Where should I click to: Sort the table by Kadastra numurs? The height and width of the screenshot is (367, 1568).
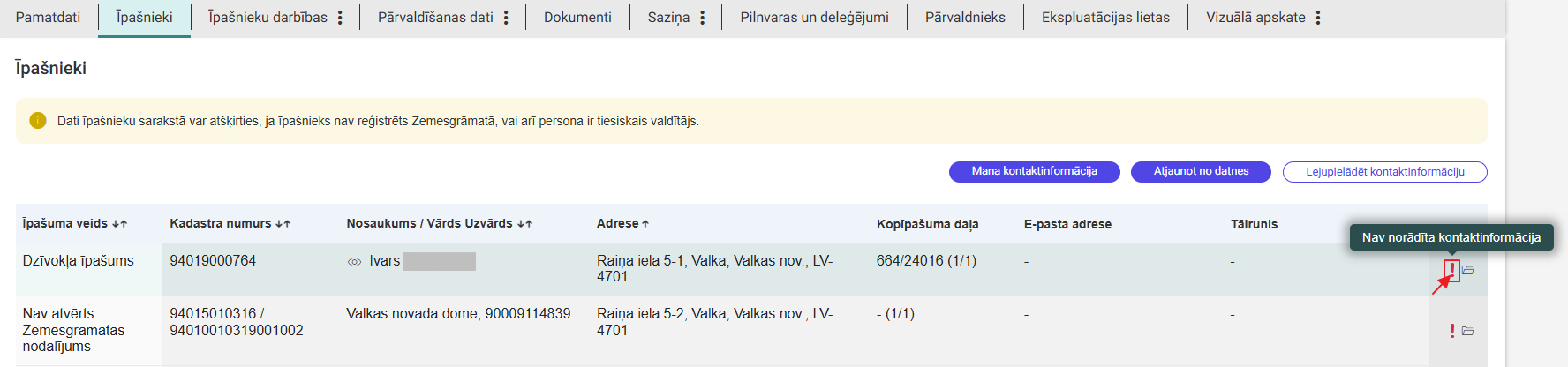283,224
